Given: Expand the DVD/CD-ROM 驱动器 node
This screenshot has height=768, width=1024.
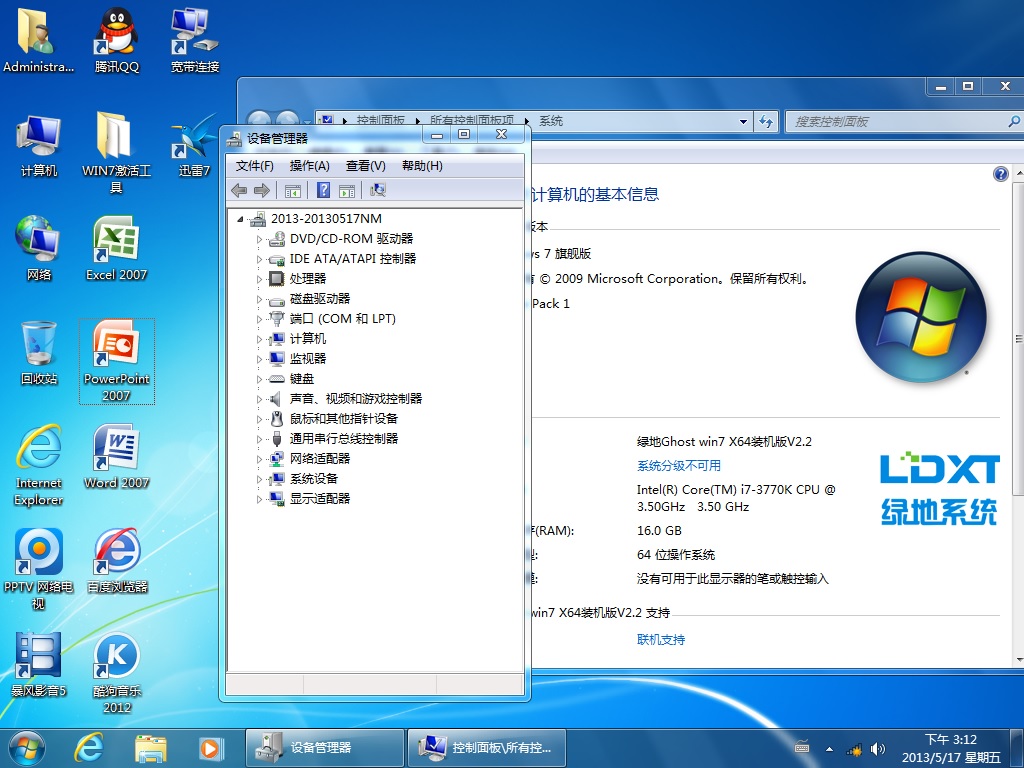Looking at the screenshot, I should [x=259, y=240].
